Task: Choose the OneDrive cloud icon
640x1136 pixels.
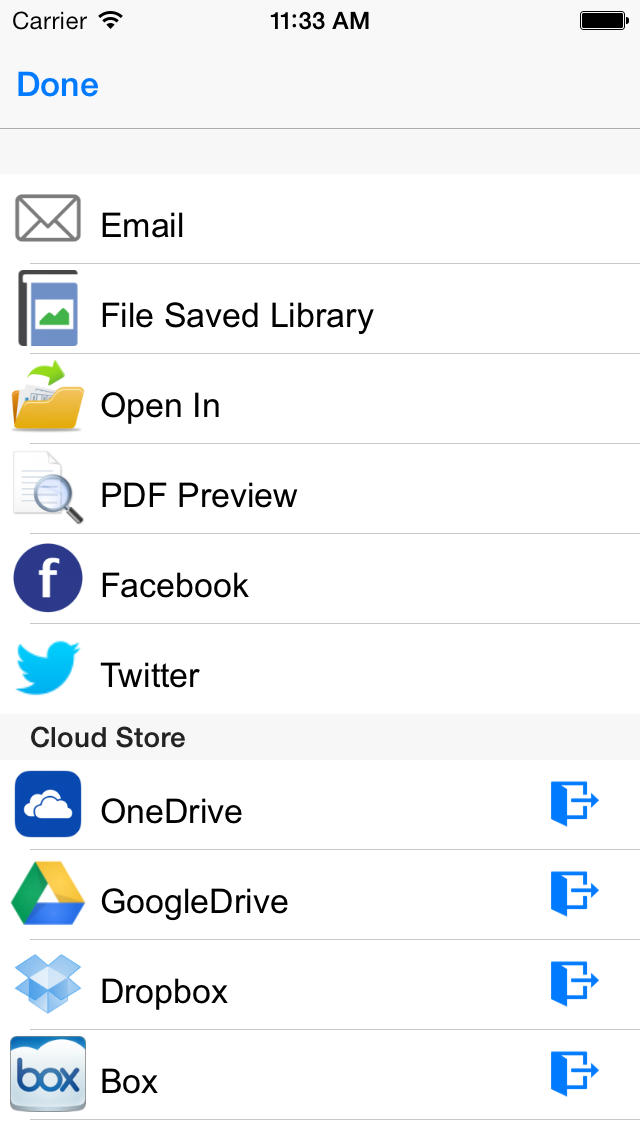Action: (x=48, y=803)
